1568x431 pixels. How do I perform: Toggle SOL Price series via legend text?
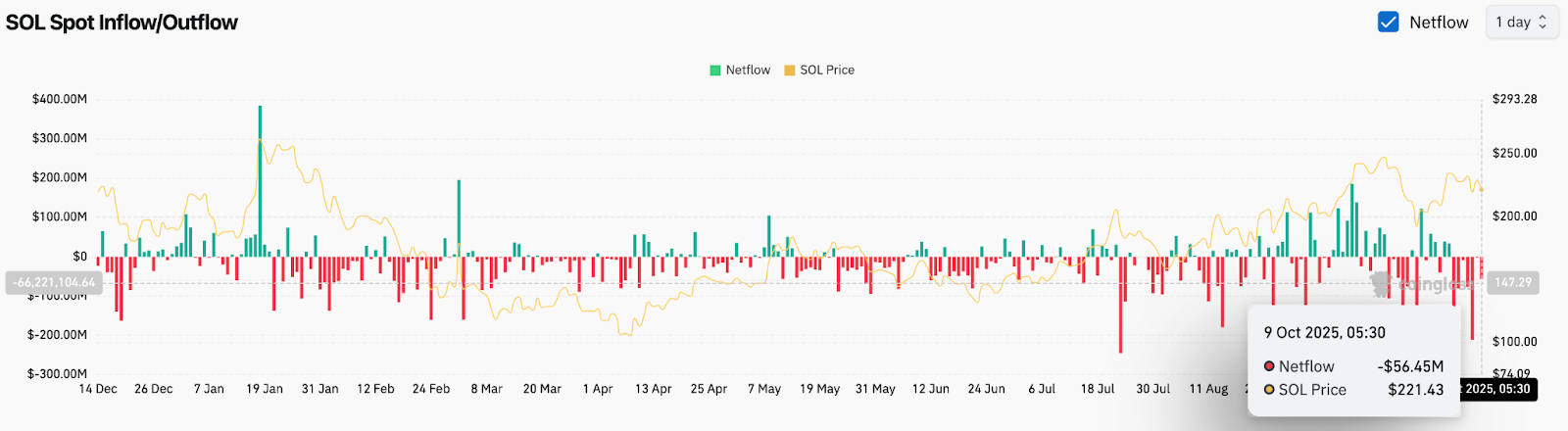(x=827, y=71)
